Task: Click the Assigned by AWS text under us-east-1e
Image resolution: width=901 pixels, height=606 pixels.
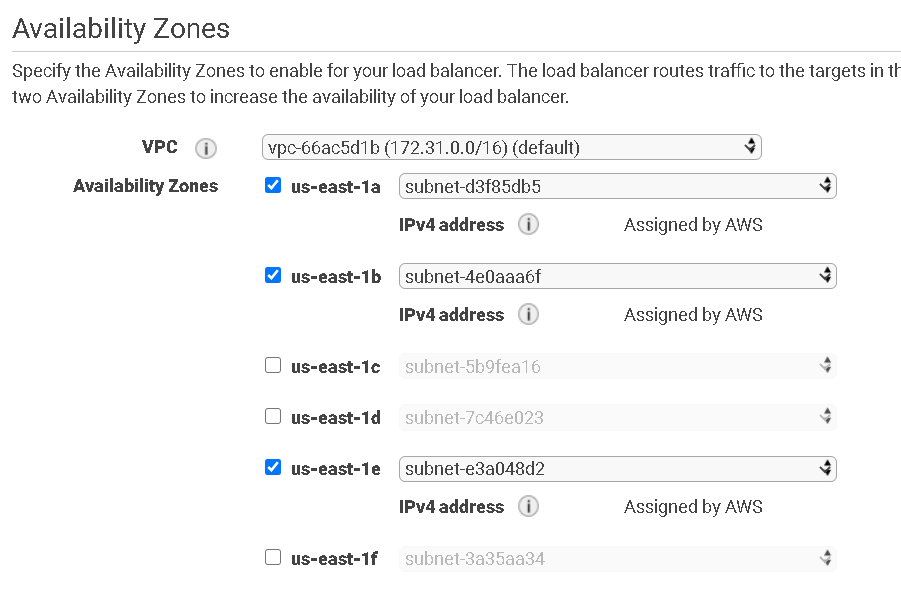Action: [693, 506]
